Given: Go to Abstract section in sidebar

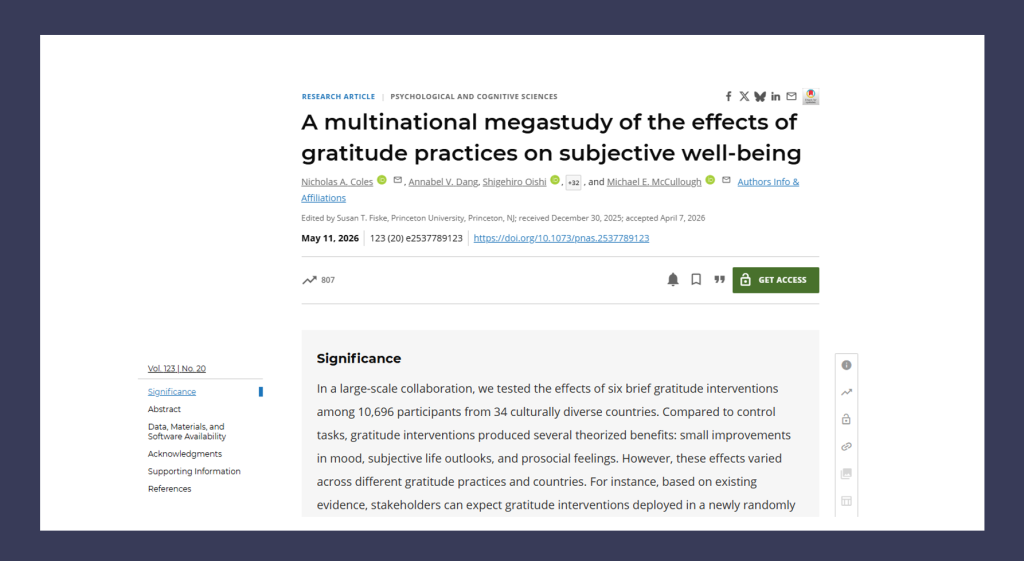Looking at the screenshot, I should coord(164,409).
